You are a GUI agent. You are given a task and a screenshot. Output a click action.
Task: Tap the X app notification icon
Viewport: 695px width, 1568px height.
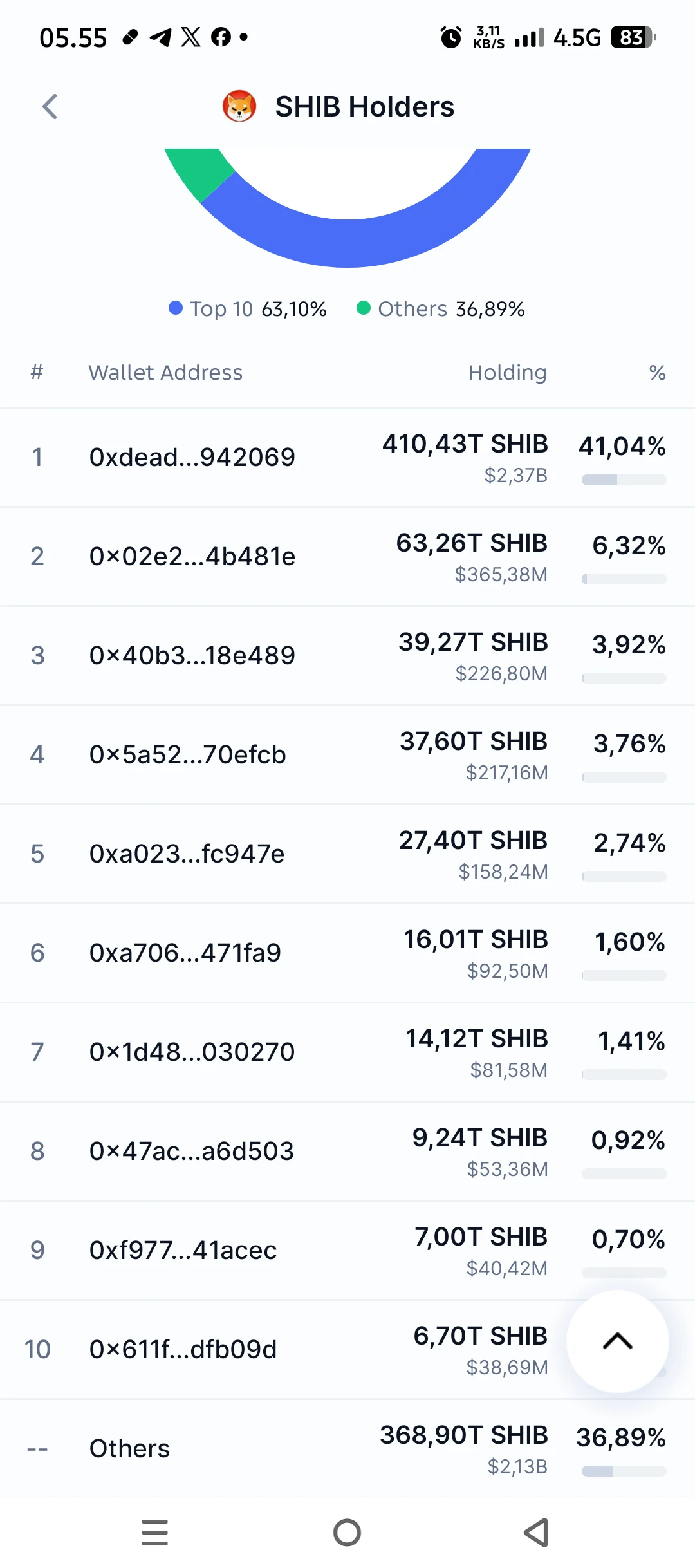pos(190,37)
